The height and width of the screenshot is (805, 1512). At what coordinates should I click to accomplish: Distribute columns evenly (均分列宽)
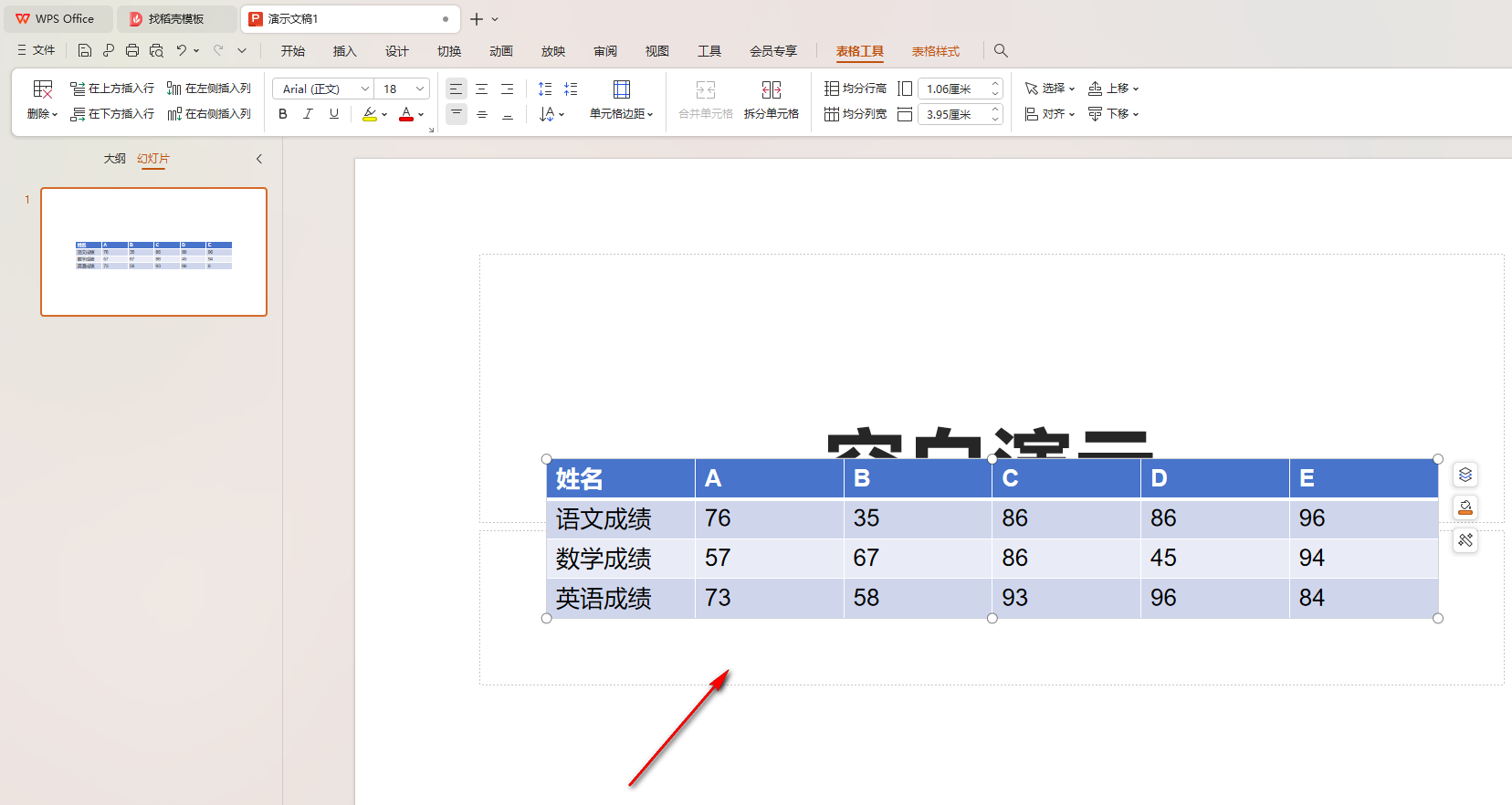coord(856,114)
